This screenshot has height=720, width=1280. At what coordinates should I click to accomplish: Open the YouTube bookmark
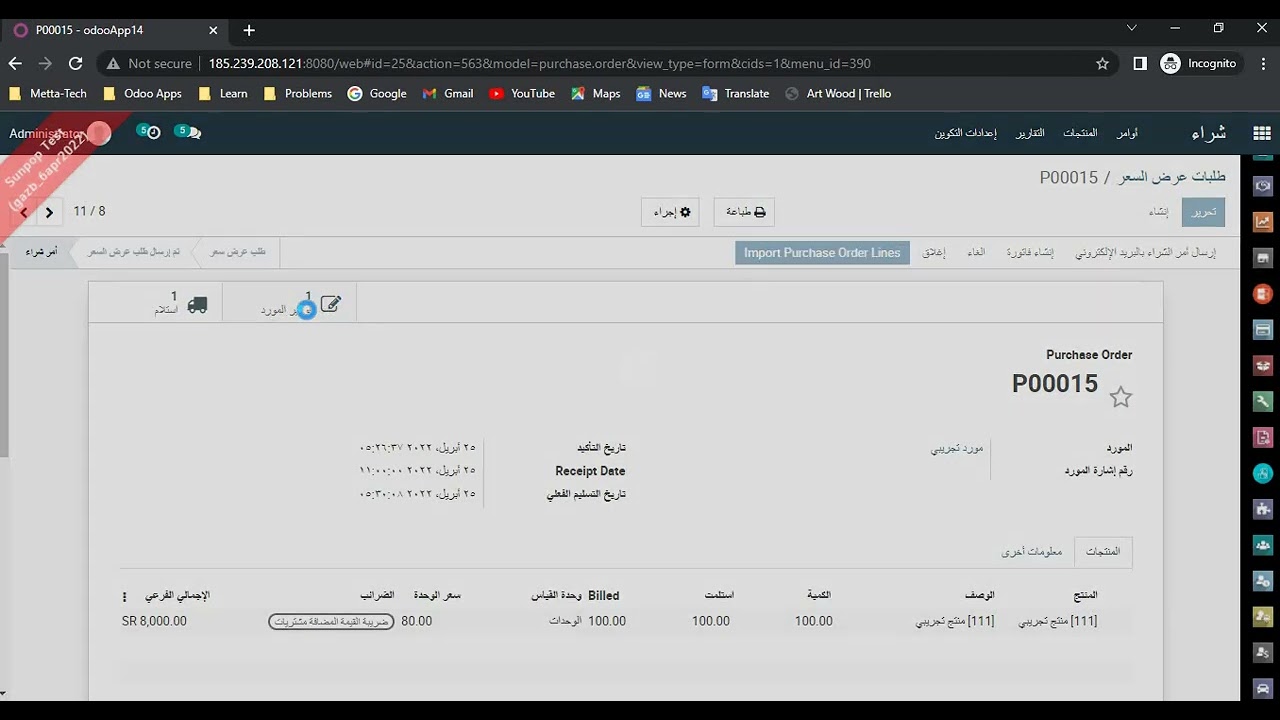[522, 93]
